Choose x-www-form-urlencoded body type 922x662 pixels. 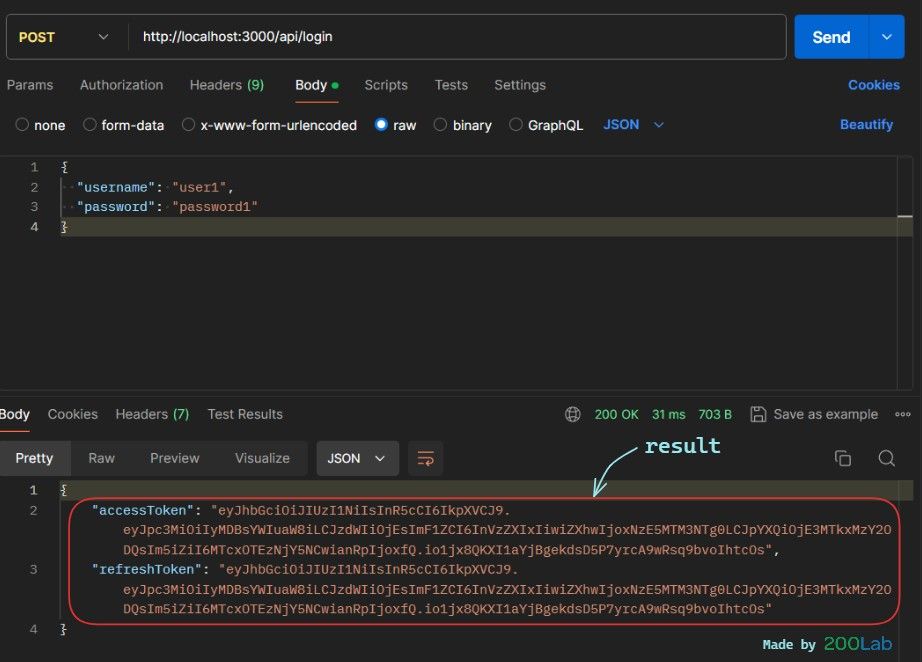(x=188, y=125)
